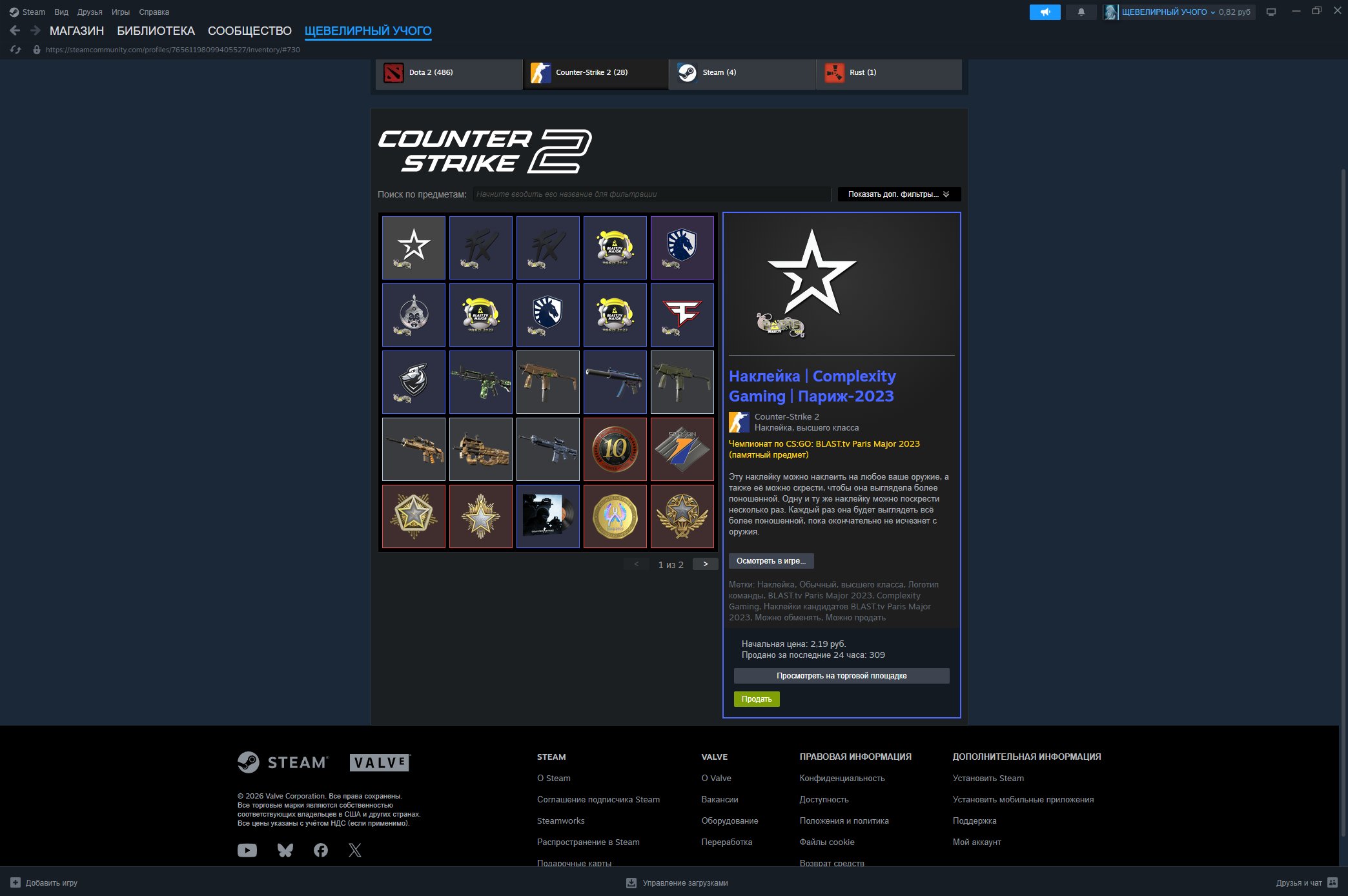Image resolution: width=1348 pixels, height=896 pixels.
Task: Select the 10 year birthday coin item
Action: click(x=615, y=449)
